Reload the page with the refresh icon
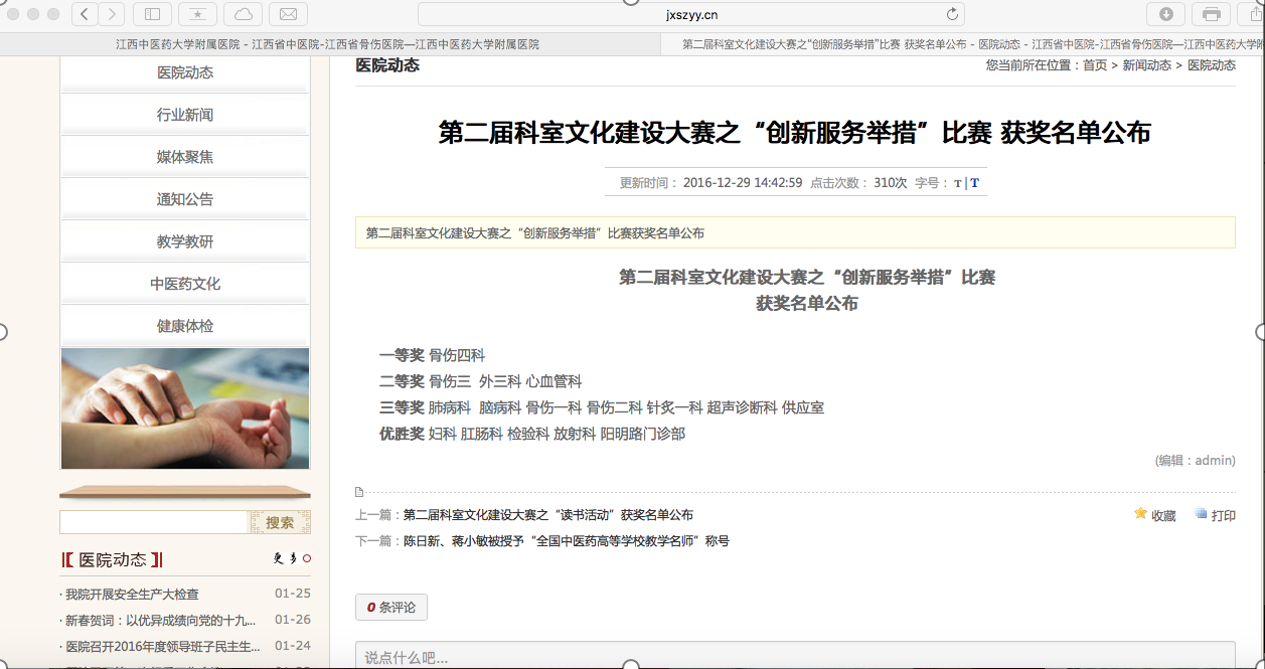This screenshot has width=1265, height=669. coord(952,14)
